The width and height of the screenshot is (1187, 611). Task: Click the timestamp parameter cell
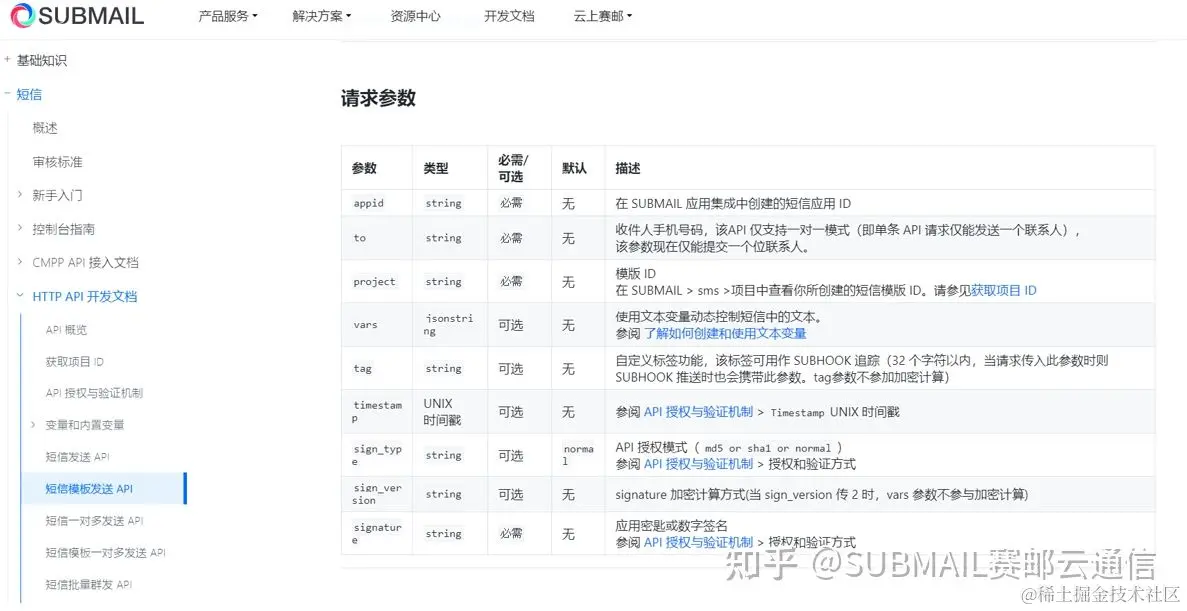point(377,412)
